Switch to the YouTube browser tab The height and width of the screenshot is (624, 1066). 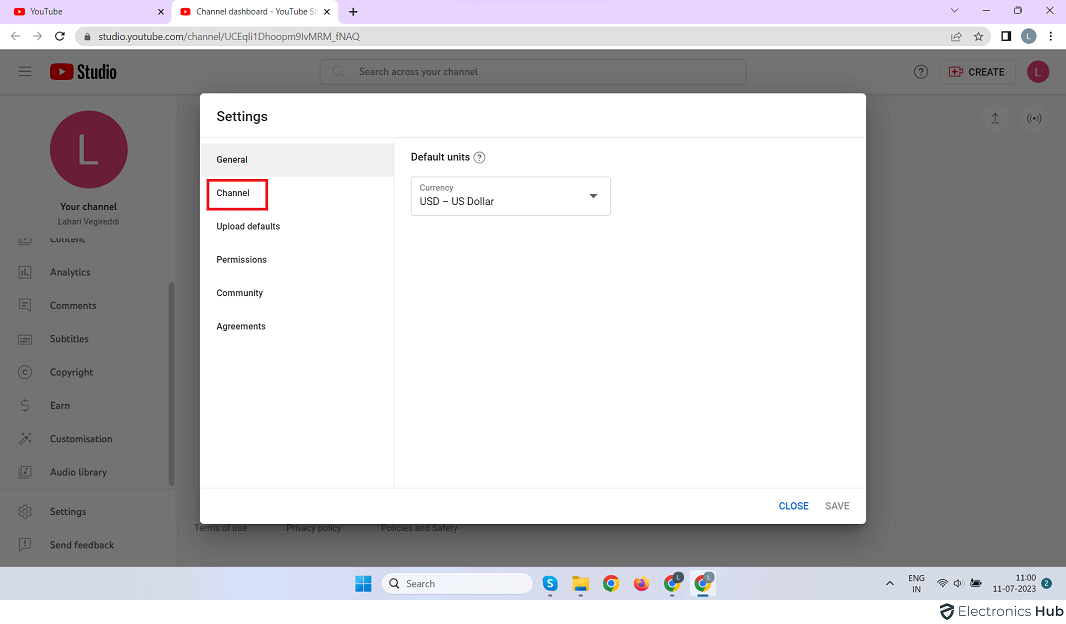click(85, 12)
